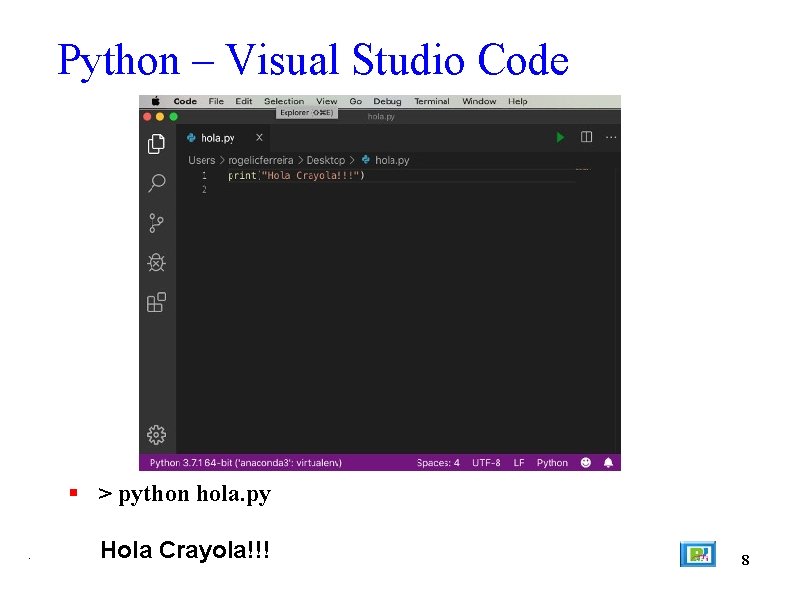Click the print statement on line 1

[x=296, y=175]
